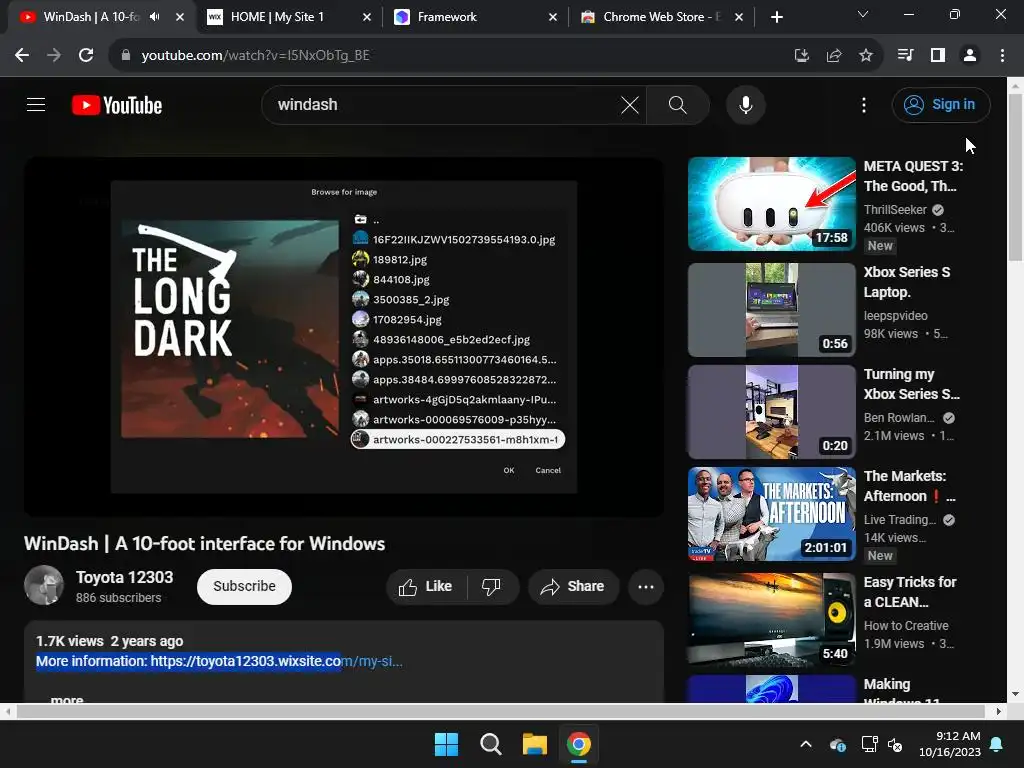Start voice search with the microphone
The width and height of the screenshot is (1024, 768).
coord(746,104)
